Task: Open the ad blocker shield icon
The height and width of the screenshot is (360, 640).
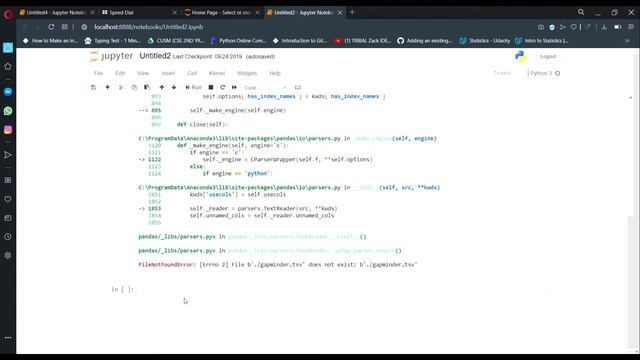Action: [x=552, y=27]
